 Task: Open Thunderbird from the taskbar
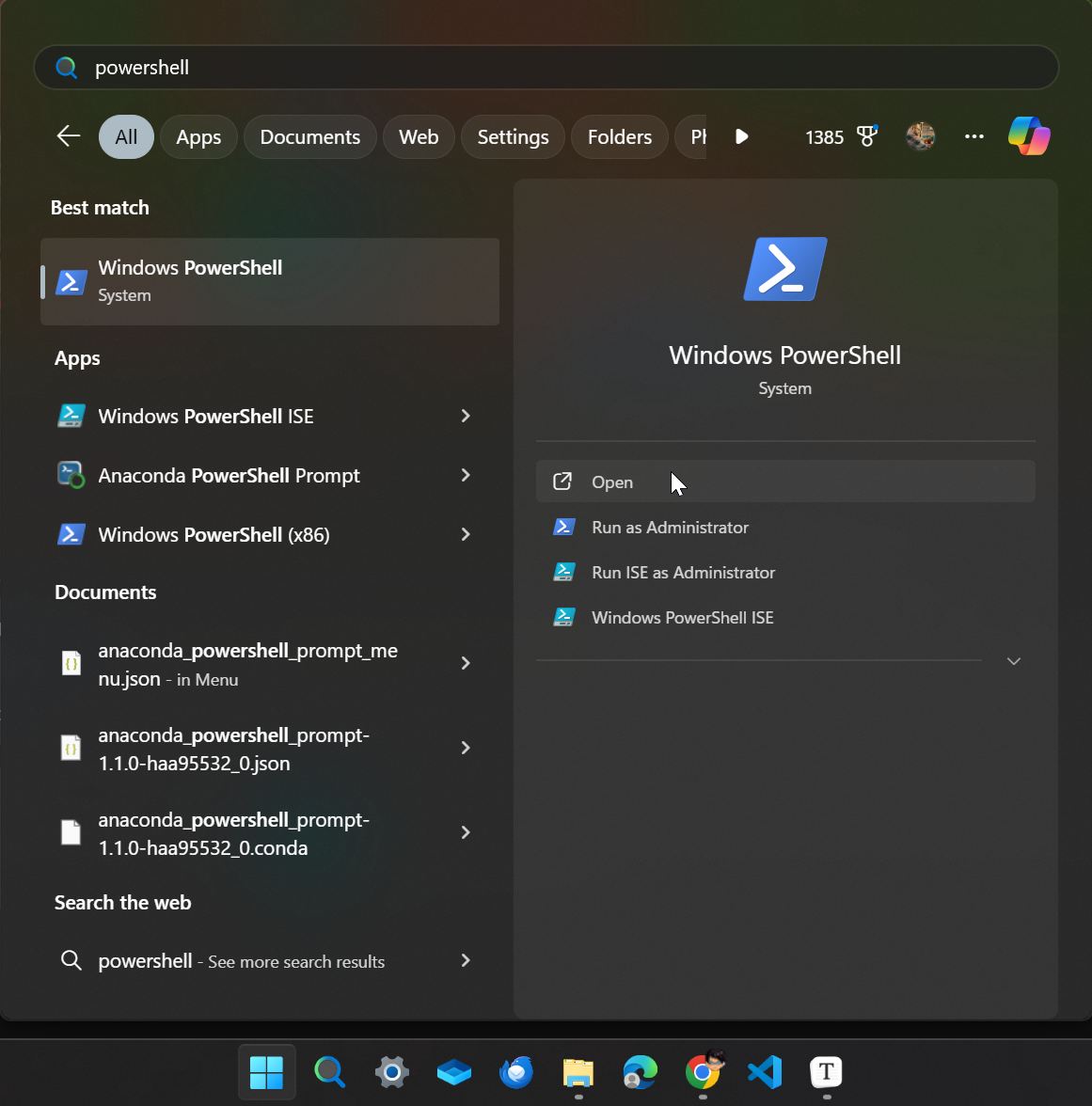[x=516, y=1072]
